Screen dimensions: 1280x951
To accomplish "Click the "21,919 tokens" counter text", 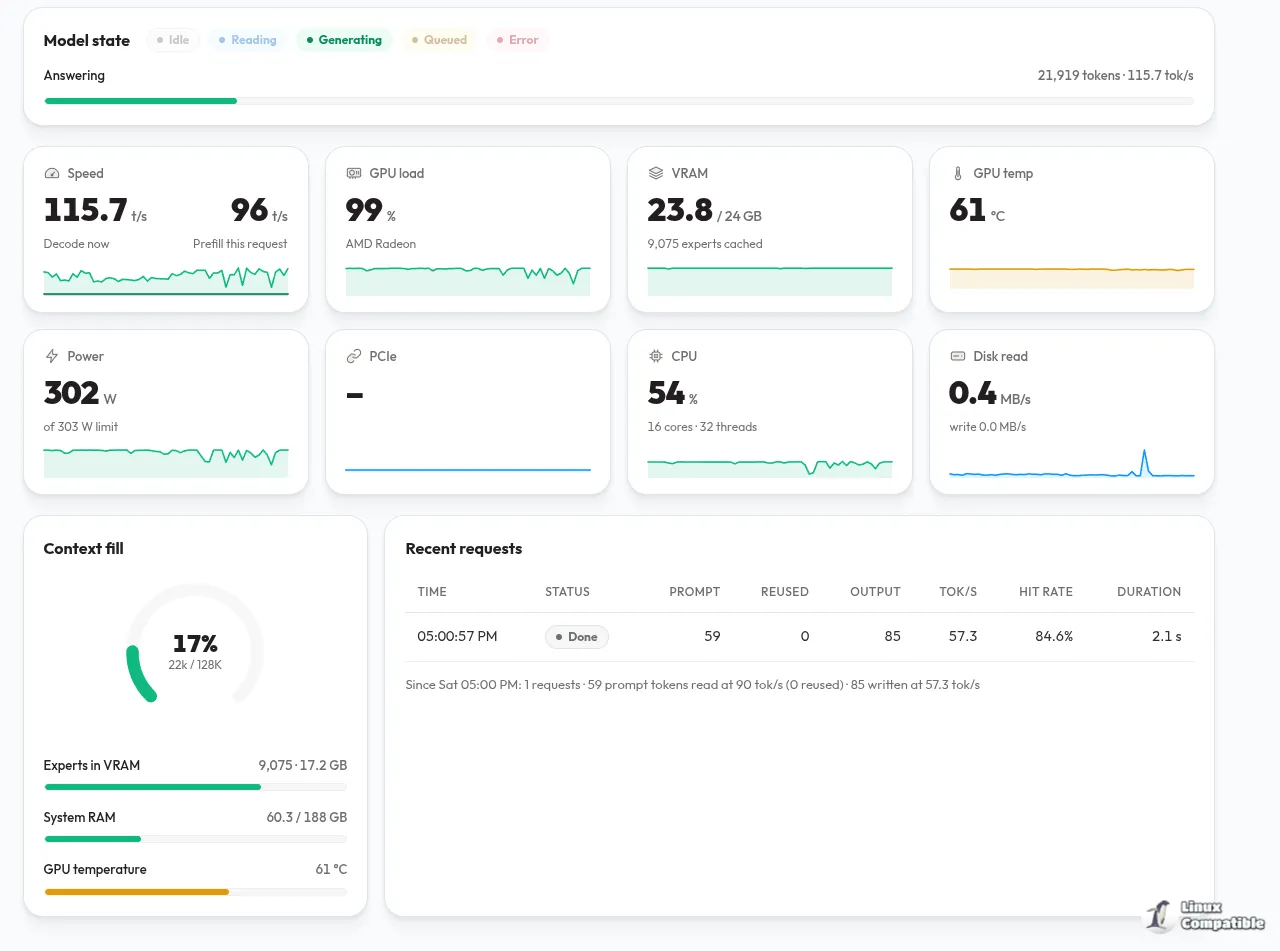I will (x=1079, y=76).
